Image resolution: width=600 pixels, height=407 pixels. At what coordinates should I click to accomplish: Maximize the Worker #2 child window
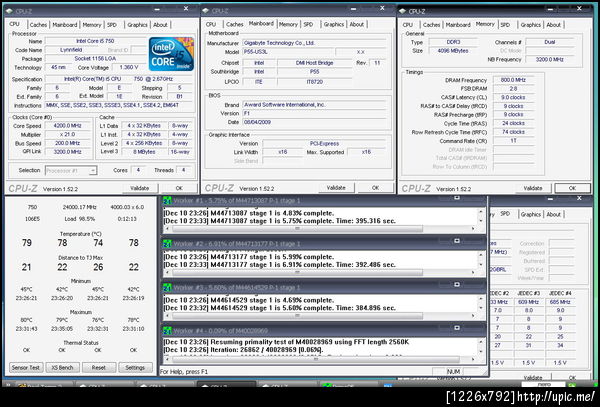pyautogui.click(x=457, y=241)
